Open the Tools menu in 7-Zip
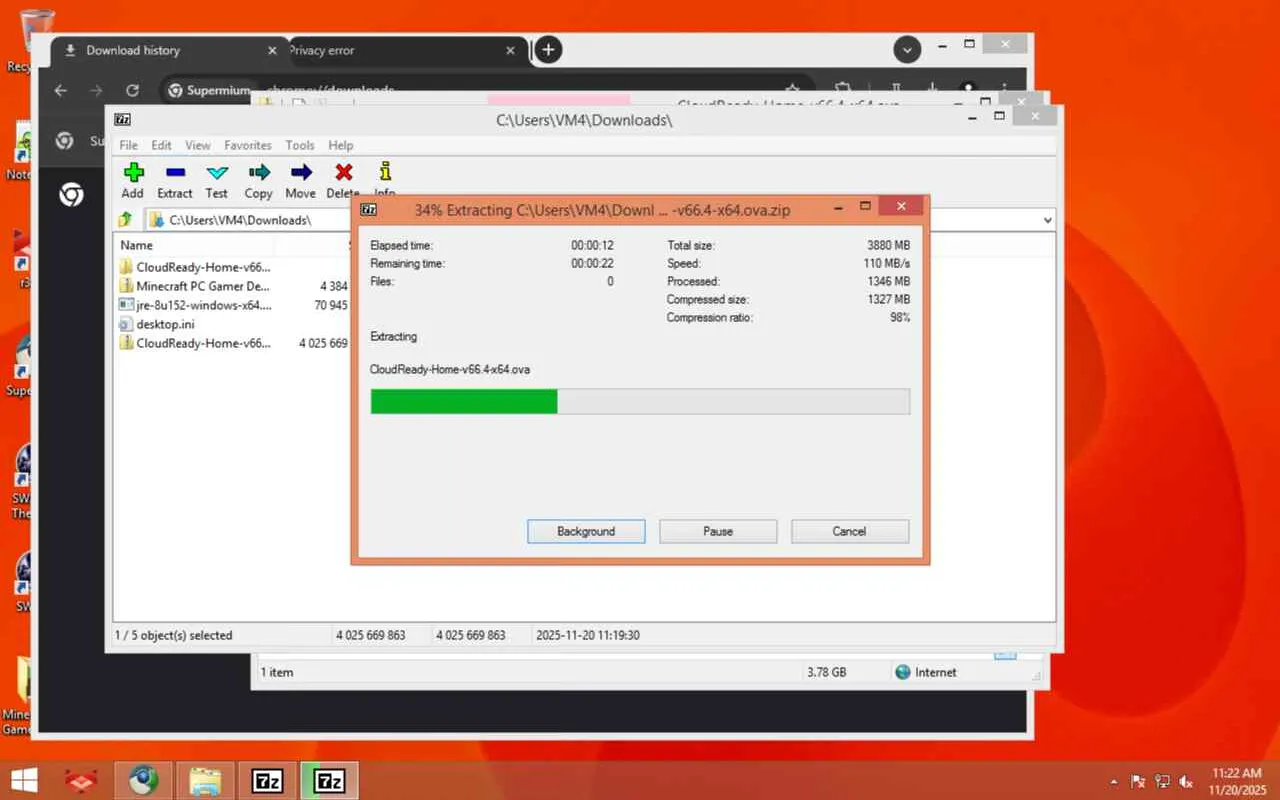Image resolution: width=1280 pixels, height=800 pixels. [x=300, y=145]
